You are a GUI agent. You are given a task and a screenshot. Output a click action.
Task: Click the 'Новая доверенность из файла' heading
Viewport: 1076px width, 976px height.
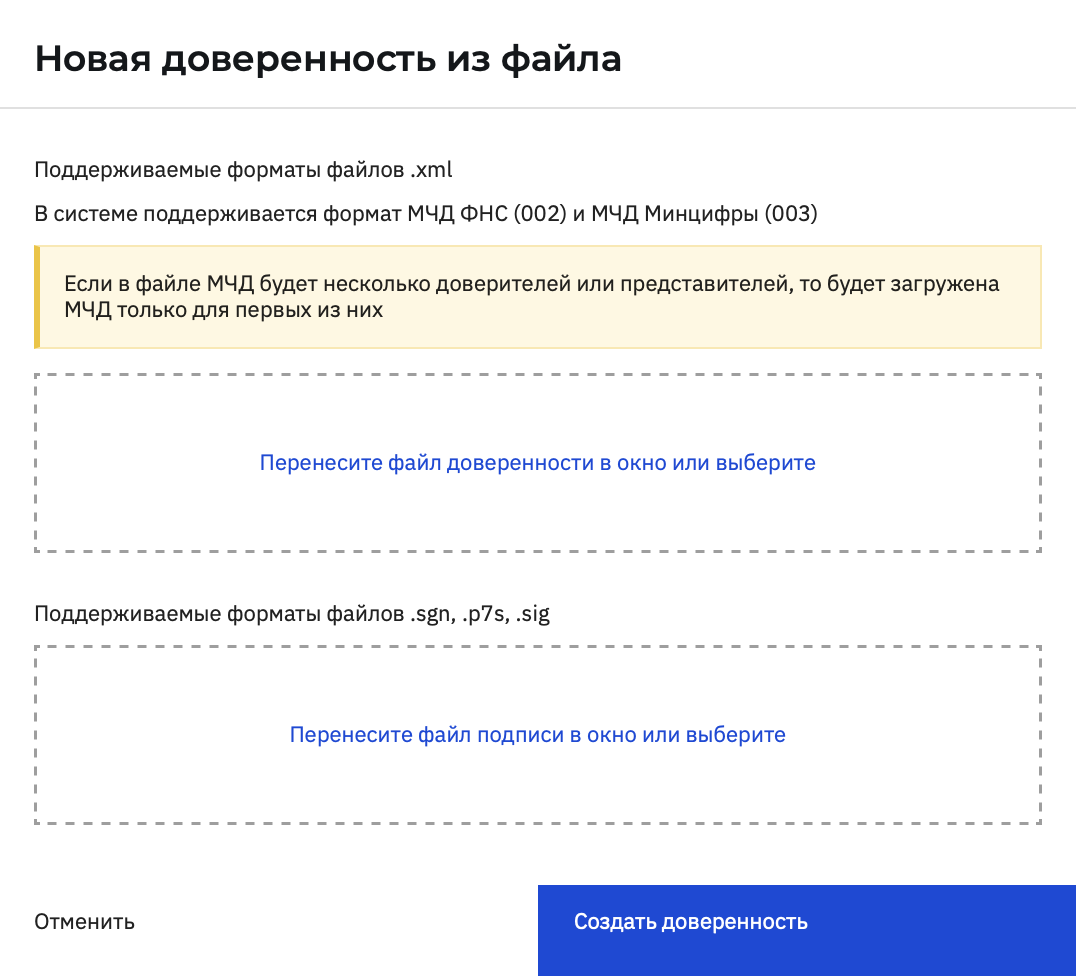(x=328, y=58)
